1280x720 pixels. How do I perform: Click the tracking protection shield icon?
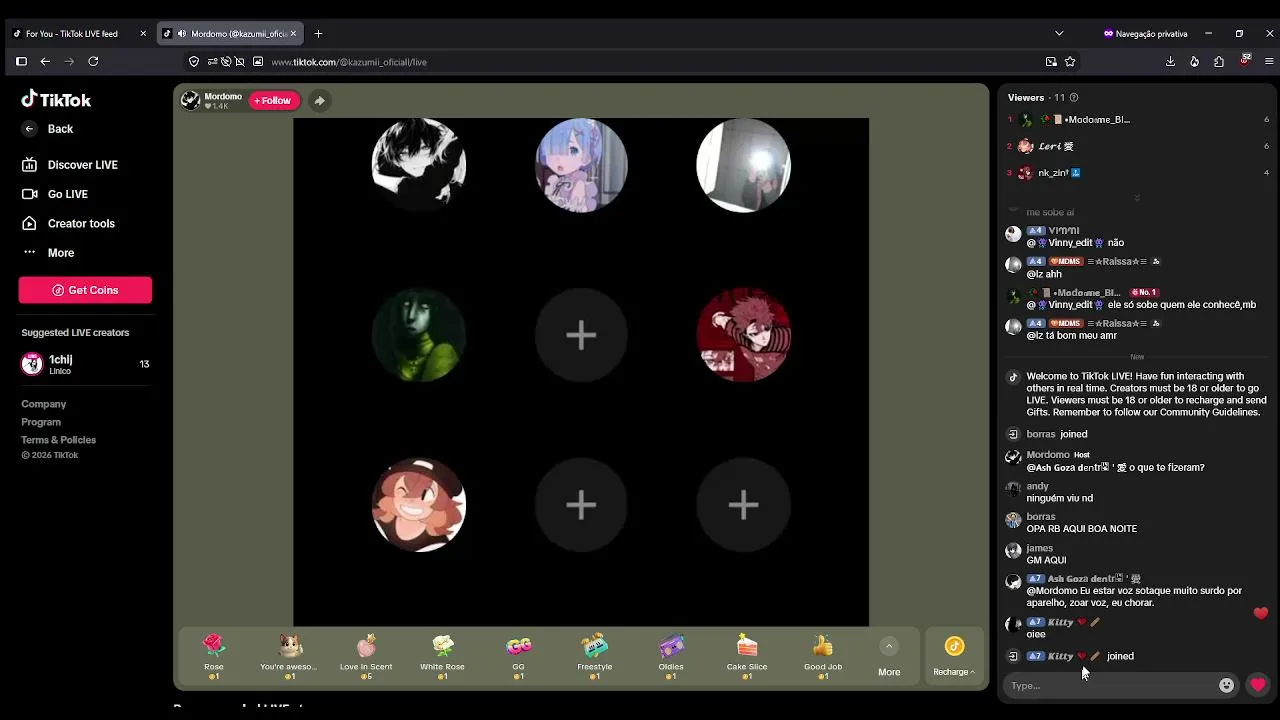194,61
